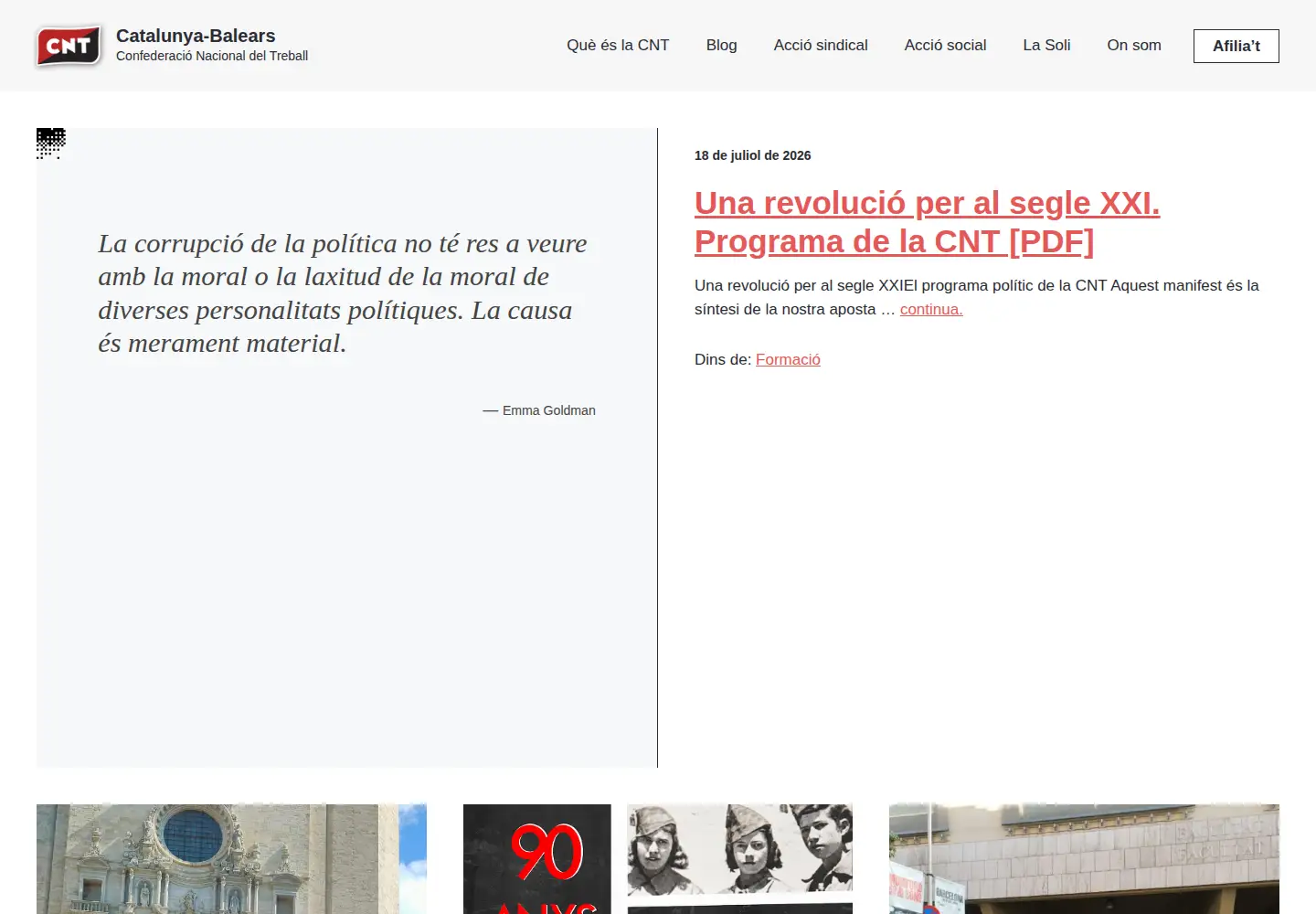Click the date 18 de juliol de 2026

click(752, 155)
